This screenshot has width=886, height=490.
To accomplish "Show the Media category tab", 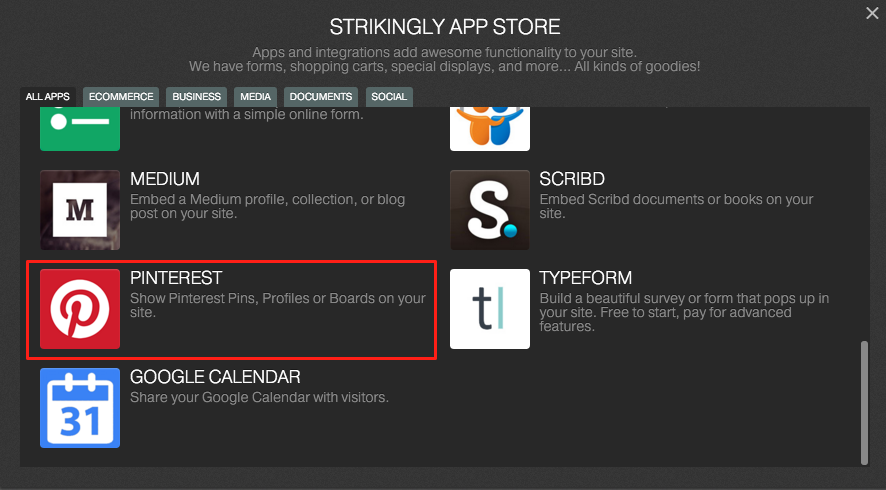I will [255, 97].
